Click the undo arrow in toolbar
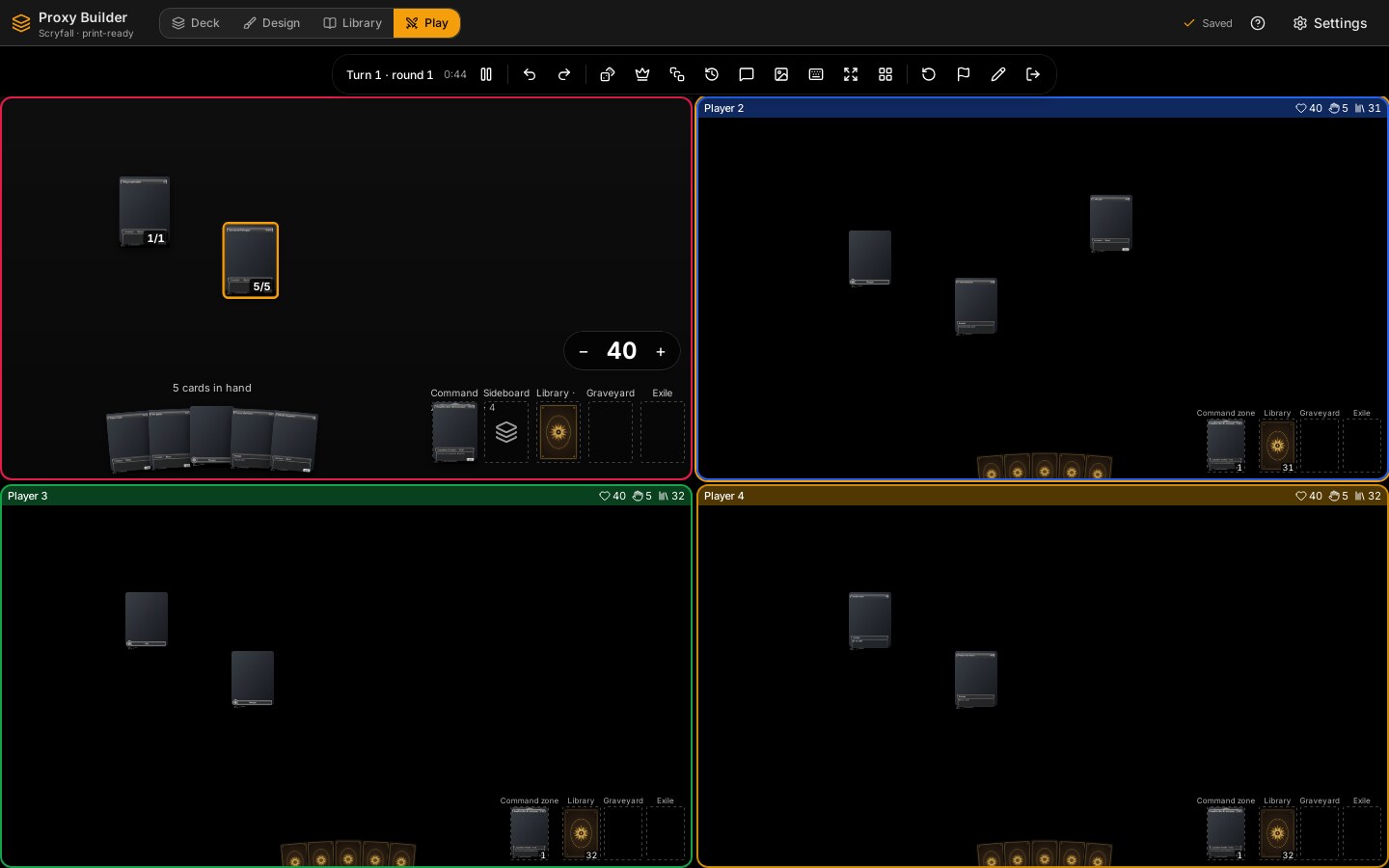Screen dimensions: 1389x868 (x=530, y=74)
